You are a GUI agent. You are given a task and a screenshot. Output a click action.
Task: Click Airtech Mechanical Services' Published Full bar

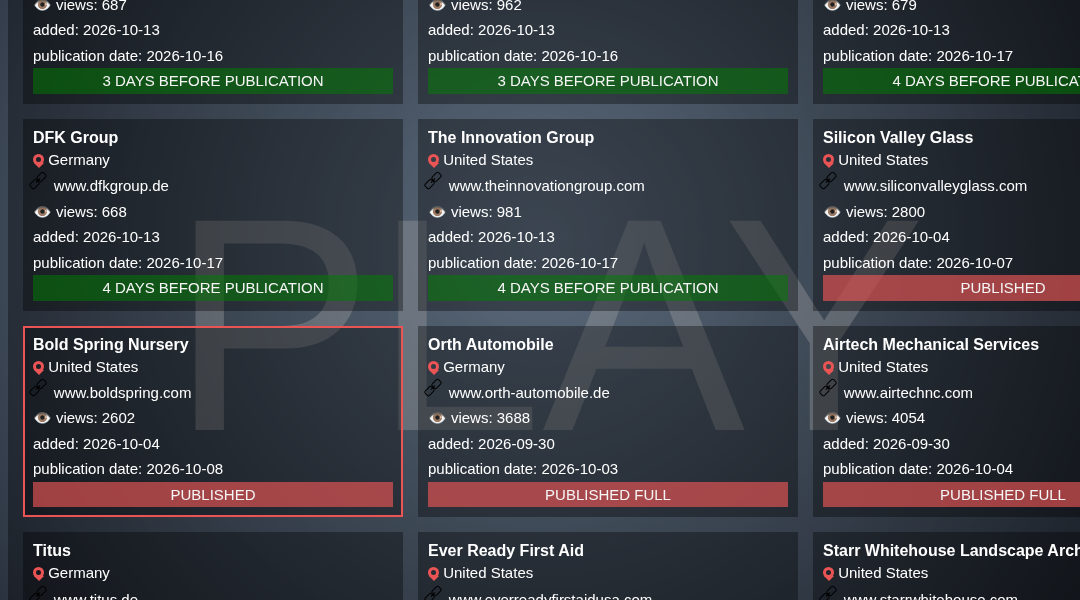[x=951, y=495]
